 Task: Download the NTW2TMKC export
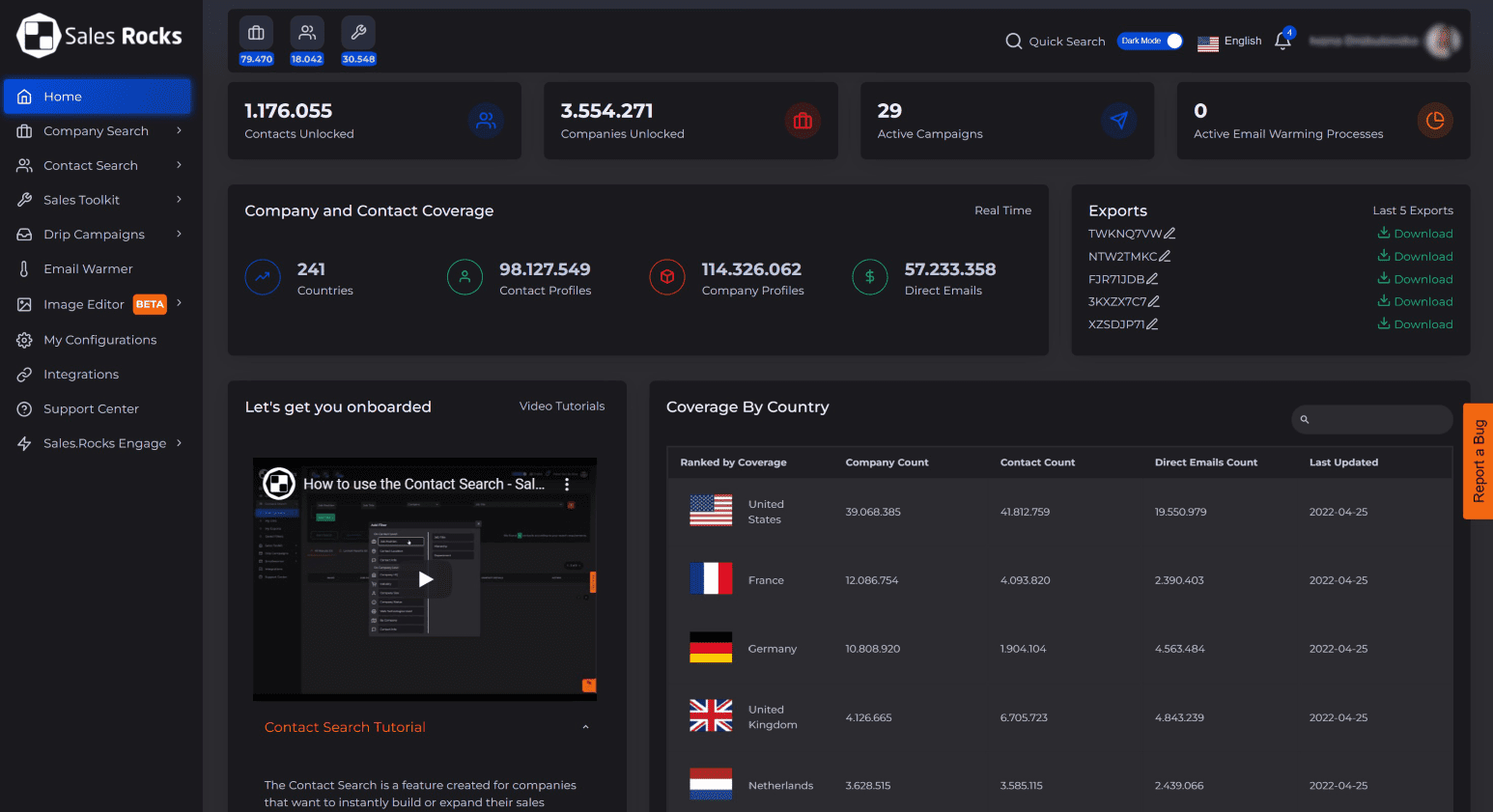(1415, 257)
